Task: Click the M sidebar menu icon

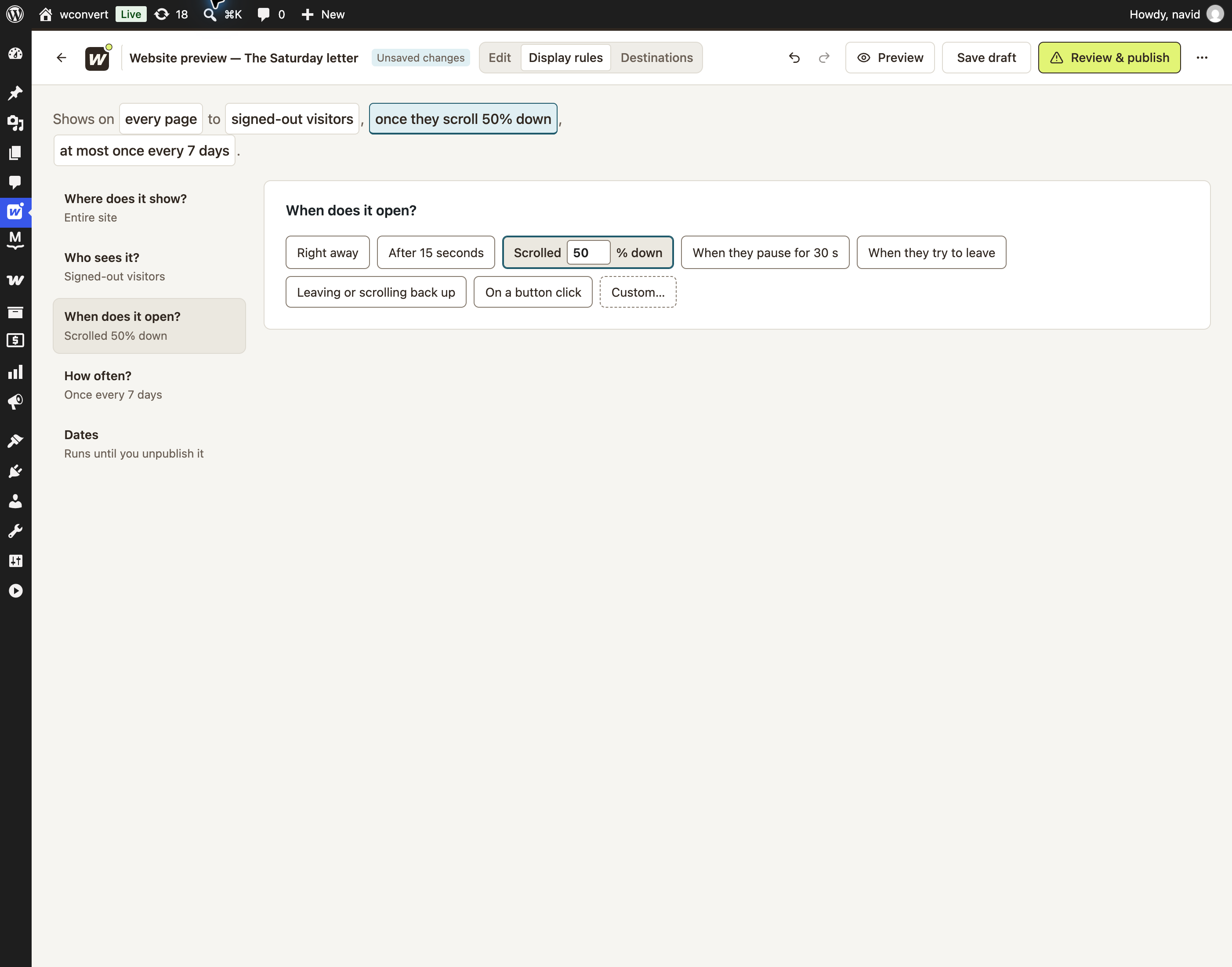Action: point(15,240)
